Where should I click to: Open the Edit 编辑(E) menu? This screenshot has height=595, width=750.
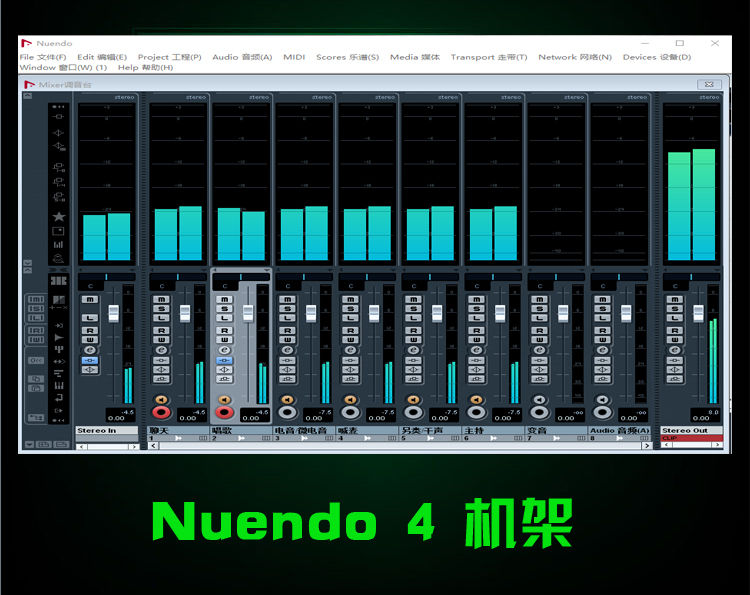click(102, 57)
